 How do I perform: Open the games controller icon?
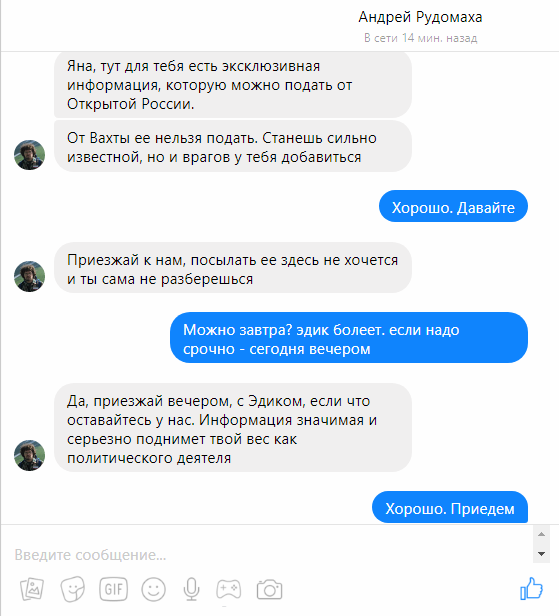tap(228, 589)
